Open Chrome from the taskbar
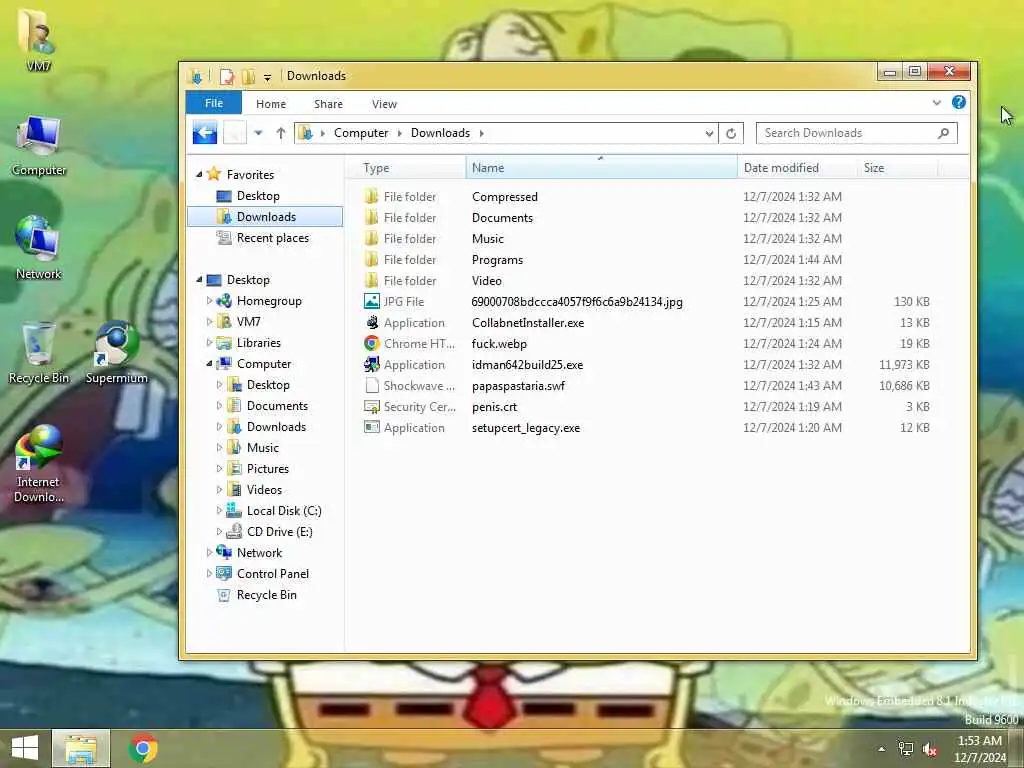This screenshot has width=1024, height=768. [143, 748]
